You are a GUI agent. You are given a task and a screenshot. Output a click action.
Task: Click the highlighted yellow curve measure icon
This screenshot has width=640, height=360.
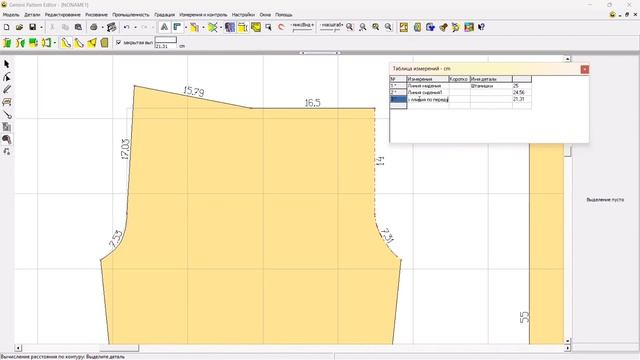pos(66,42)
